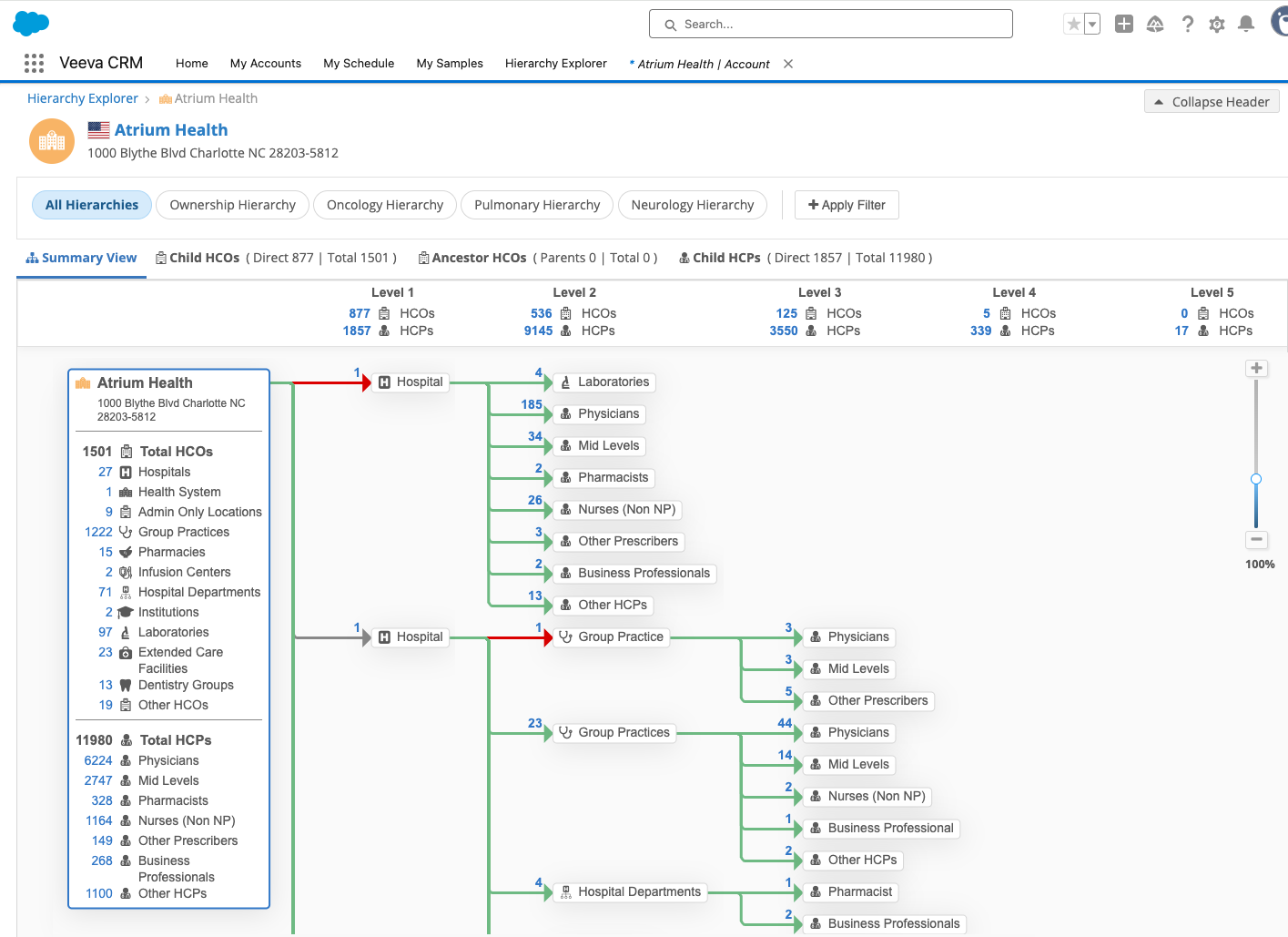Open the Child HCOs tab
The width and height of the screenshot is (1288, 937).
click(x=276, y=258)
